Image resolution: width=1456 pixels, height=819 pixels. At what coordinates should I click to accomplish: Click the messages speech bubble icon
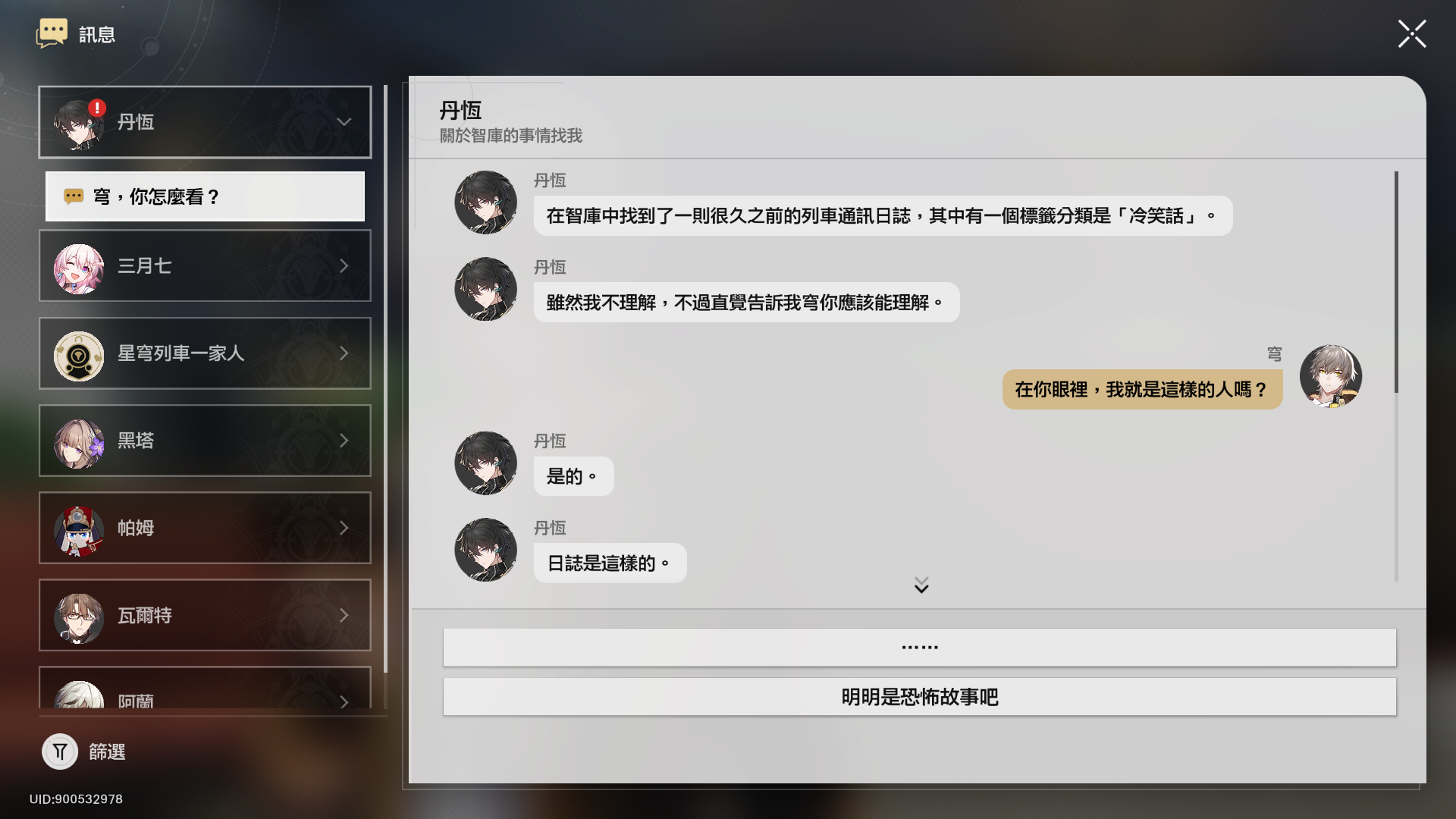click(52, 33)
